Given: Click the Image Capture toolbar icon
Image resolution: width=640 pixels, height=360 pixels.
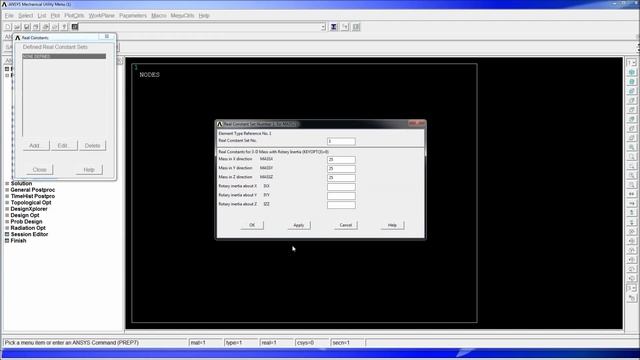Looking at the screenshot, I should click(45, 27).
